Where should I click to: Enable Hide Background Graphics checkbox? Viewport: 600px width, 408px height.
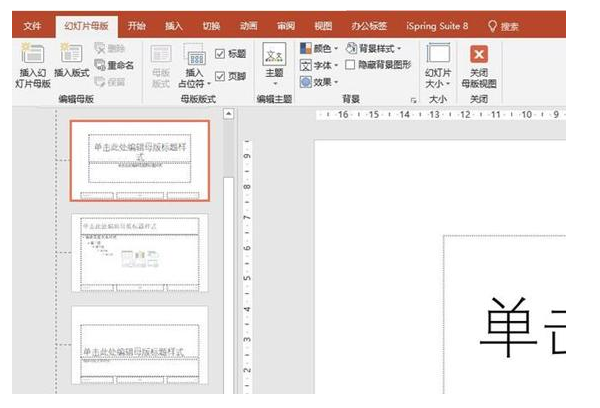coord(350,65)
